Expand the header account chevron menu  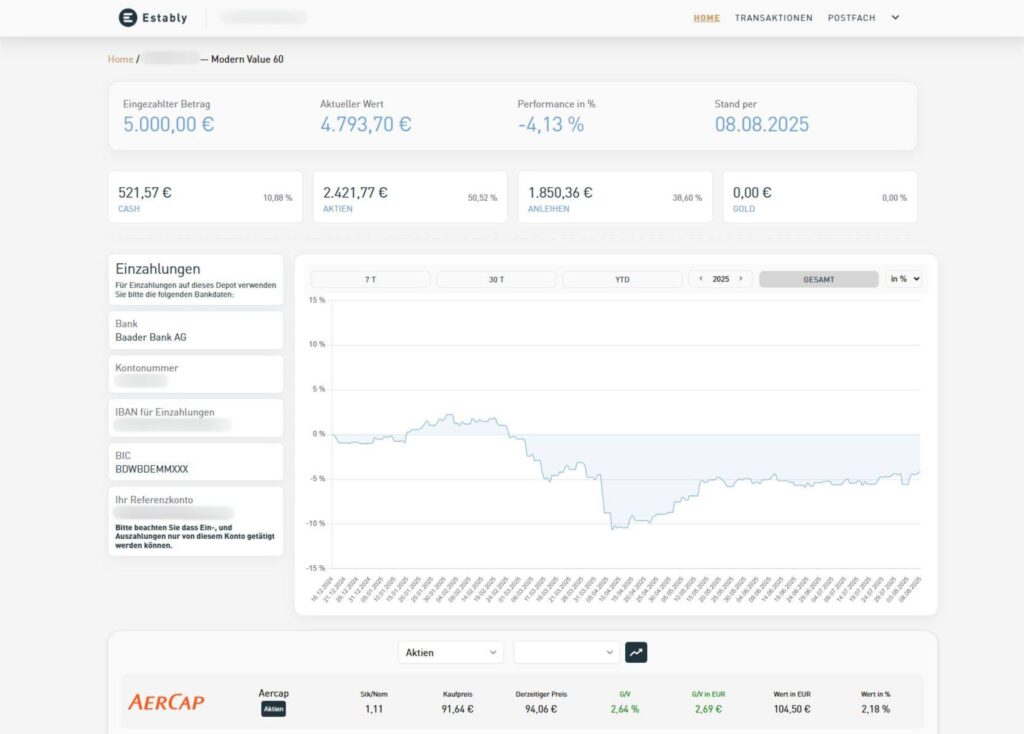tap(895, 18)
